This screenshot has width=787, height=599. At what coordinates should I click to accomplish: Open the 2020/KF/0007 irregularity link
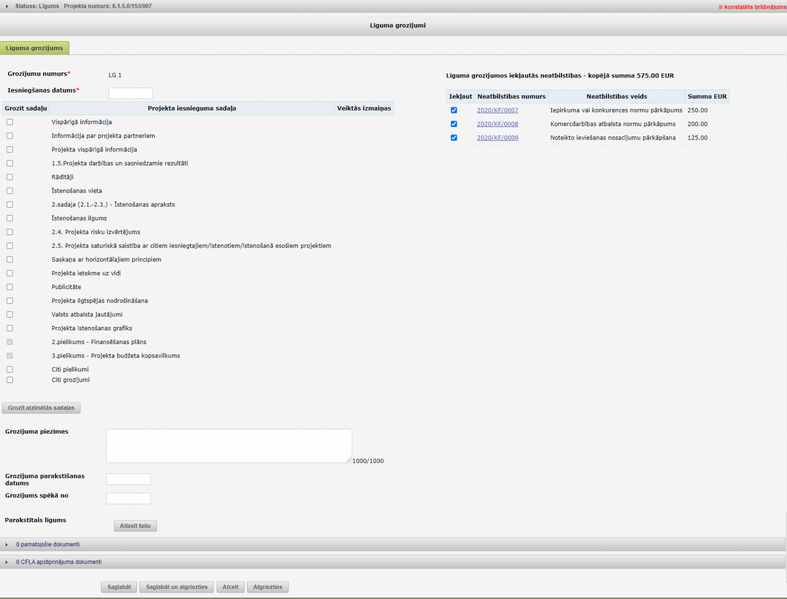[x=497, y=111]
